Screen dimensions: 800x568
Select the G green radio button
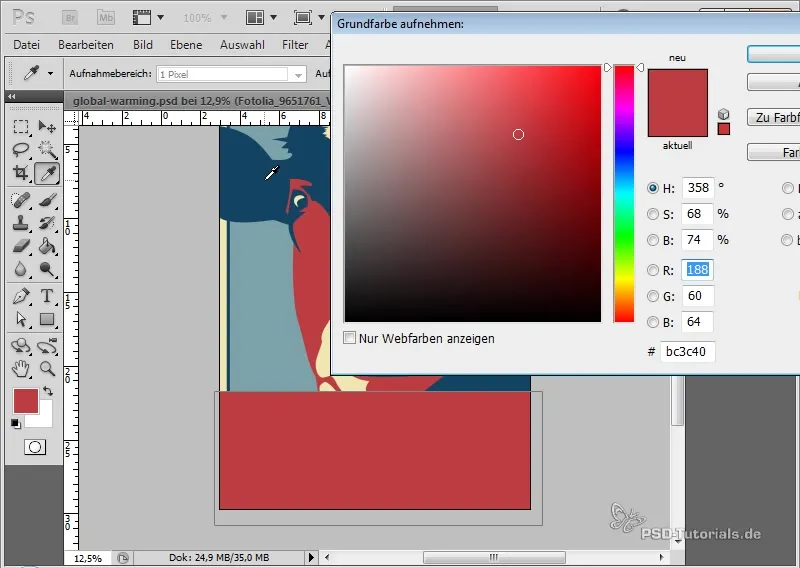653,296
